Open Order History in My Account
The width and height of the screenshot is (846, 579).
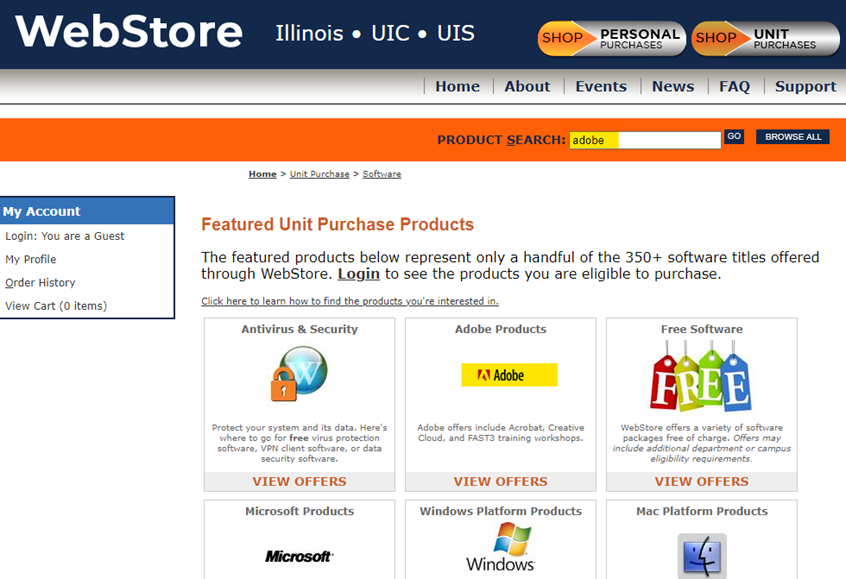pyautogui.click(x=40, y=283)
